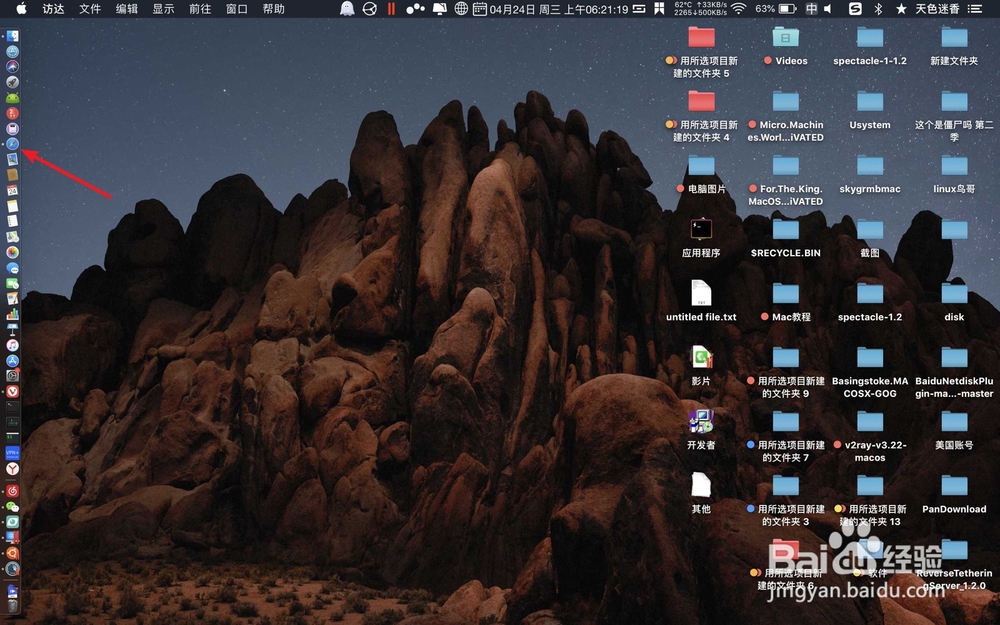Click the date and time display
1000x625 pixels.
click(559, 9)
